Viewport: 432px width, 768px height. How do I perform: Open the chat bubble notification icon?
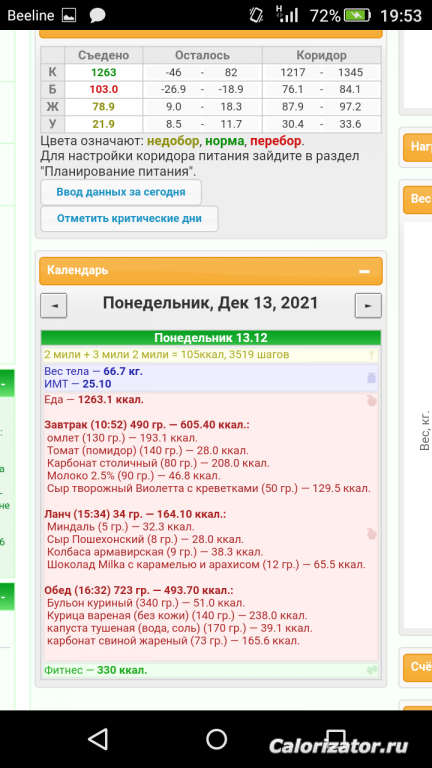tap(97, 16)
